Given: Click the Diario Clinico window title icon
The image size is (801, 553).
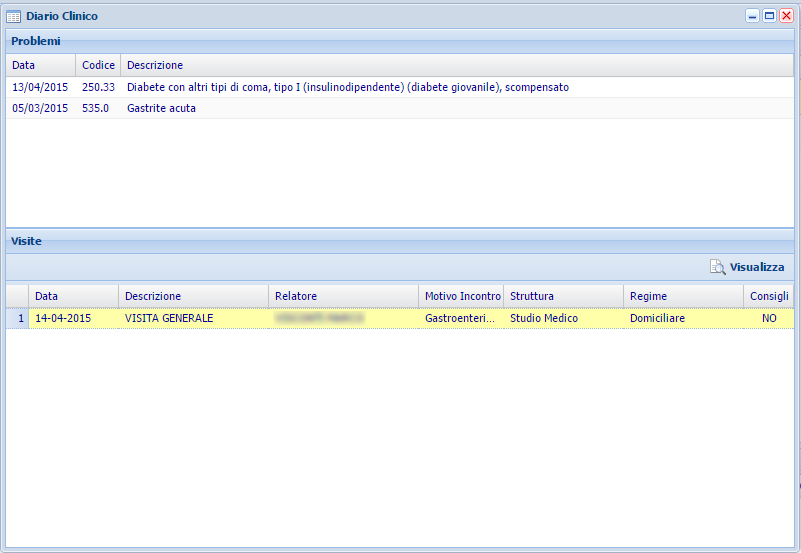Looking at the screenshot, I should (14, 17).
